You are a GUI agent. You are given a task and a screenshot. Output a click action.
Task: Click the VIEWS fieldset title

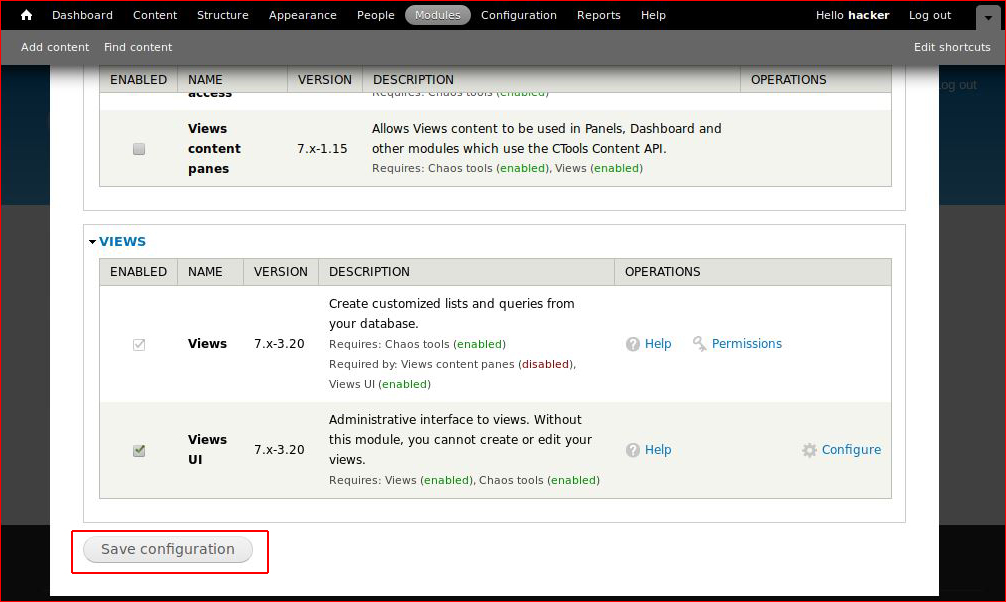[x=122, y=242]
